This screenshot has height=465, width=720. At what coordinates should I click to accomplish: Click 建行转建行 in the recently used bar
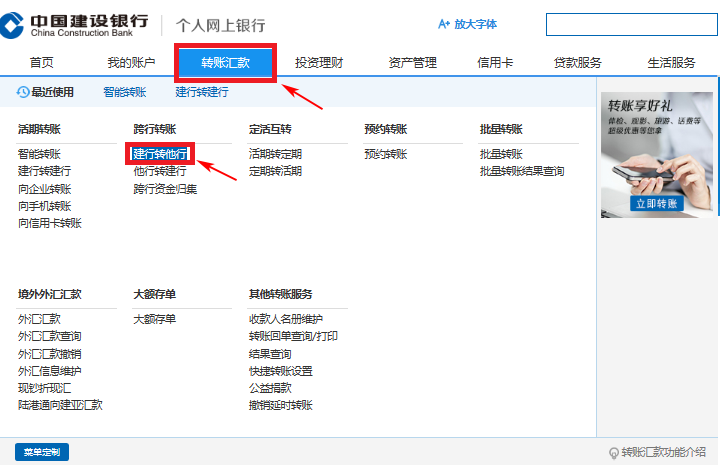click(202, 92)
